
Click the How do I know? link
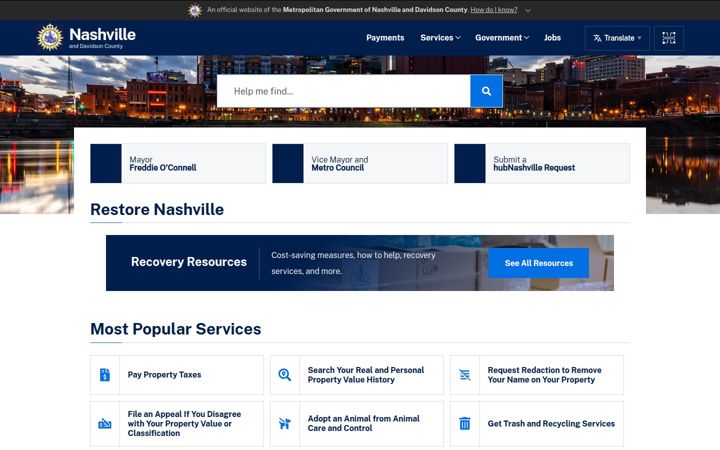(494, 10)
